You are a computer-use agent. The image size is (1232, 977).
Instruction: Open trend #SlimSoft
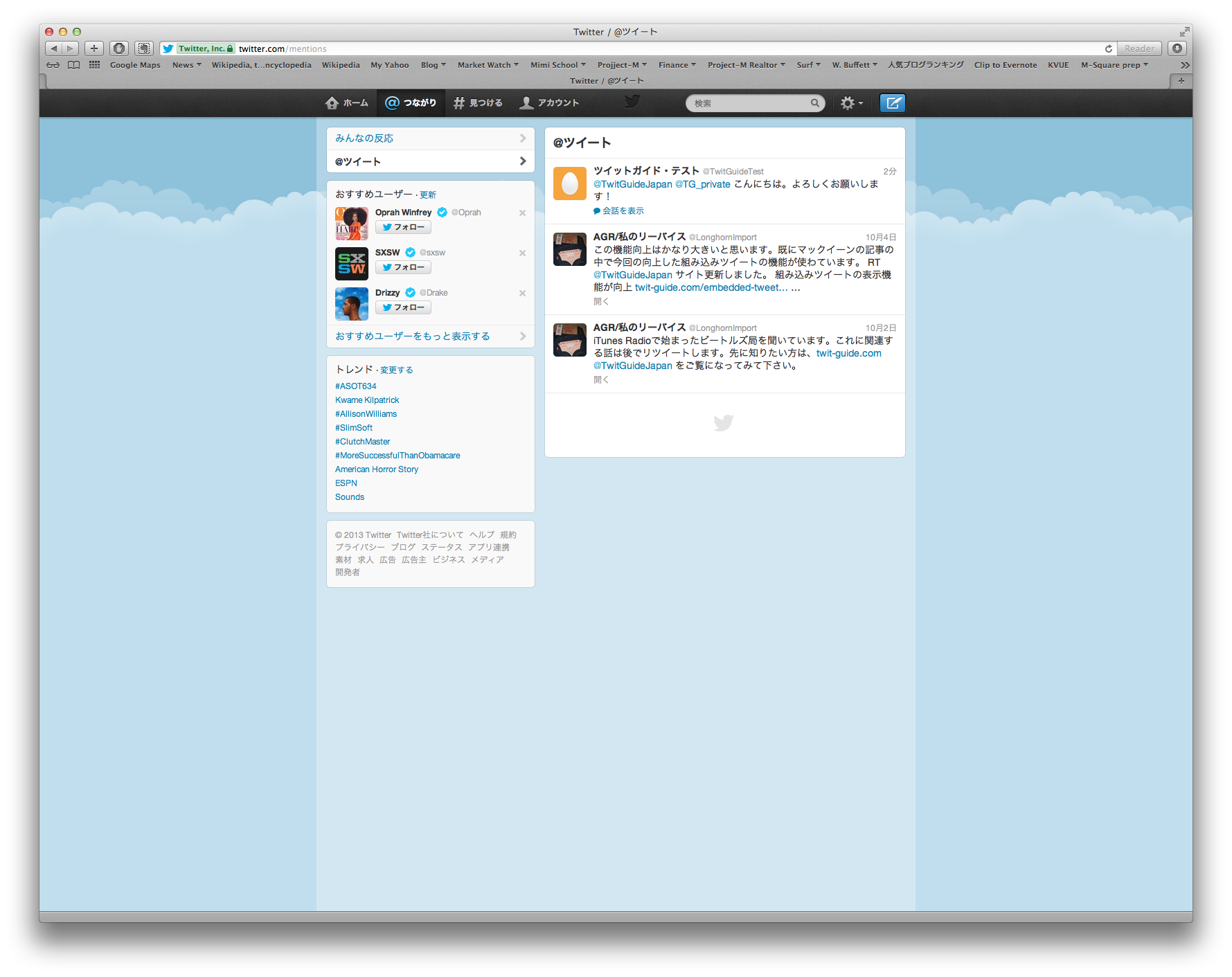pos(354,428)
